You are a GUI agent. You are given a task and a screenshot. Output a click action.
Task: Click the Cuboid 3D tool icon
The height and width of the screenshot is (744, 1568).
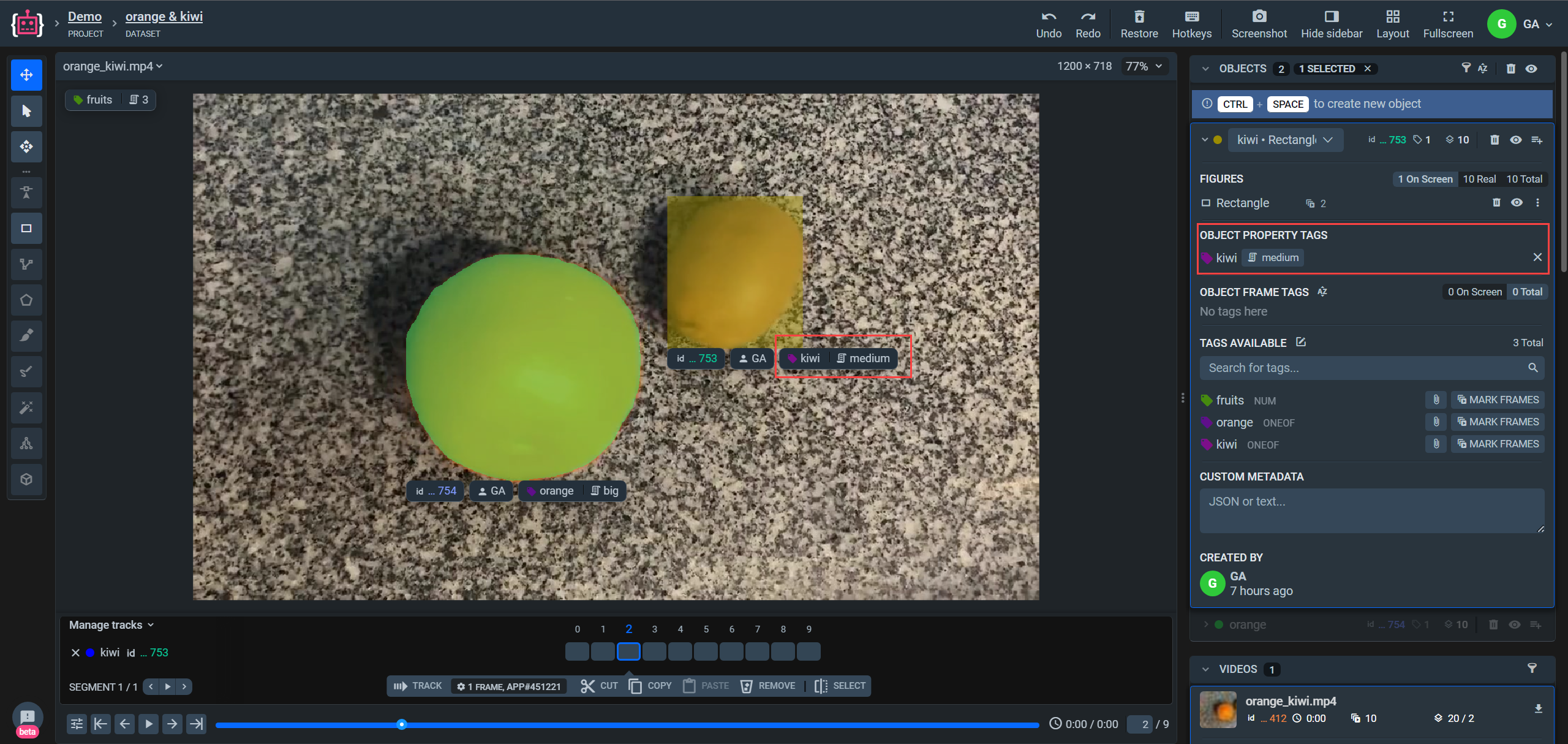coord(26,479)
